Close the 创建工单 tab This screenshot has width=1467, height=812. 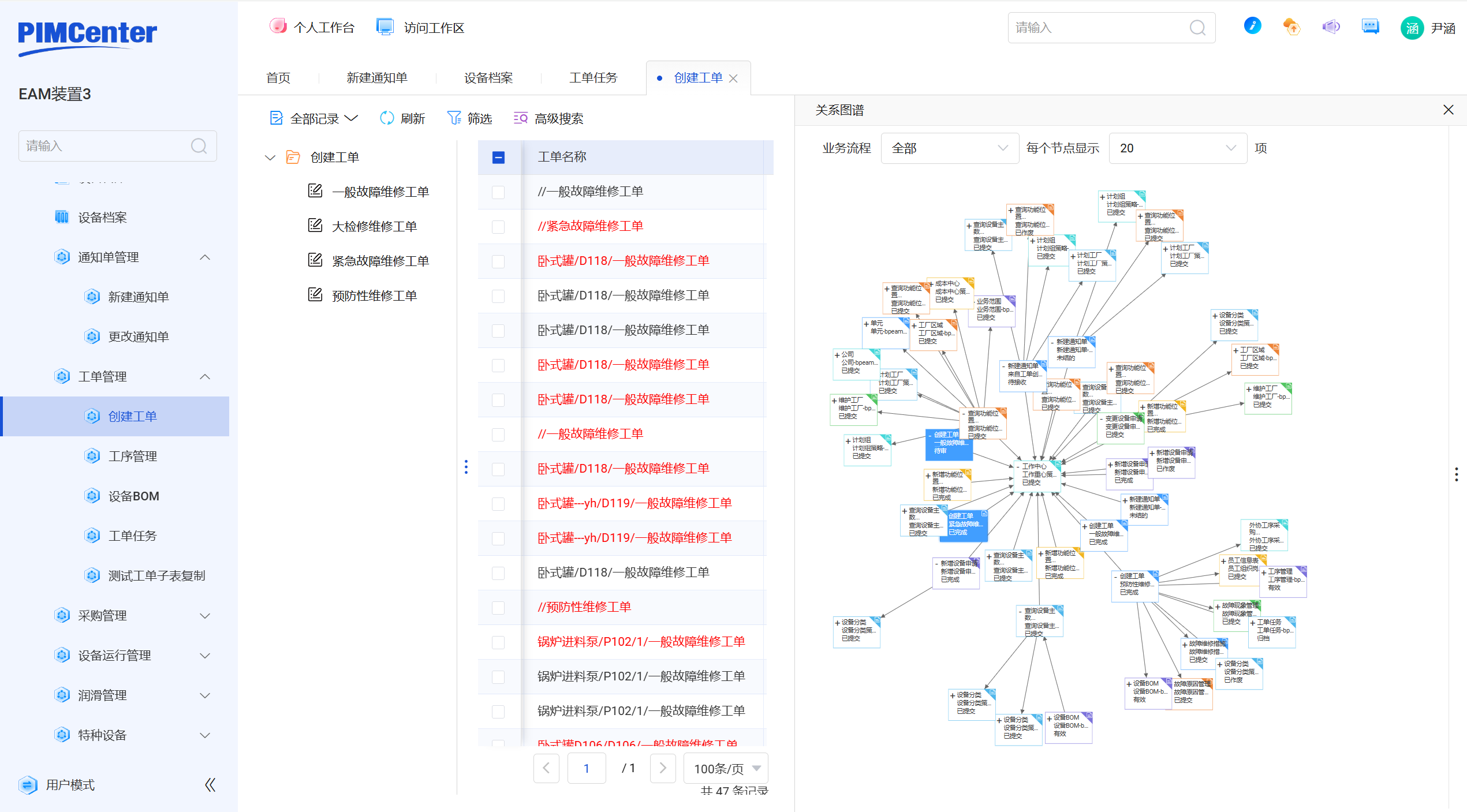tap(734, 78)
